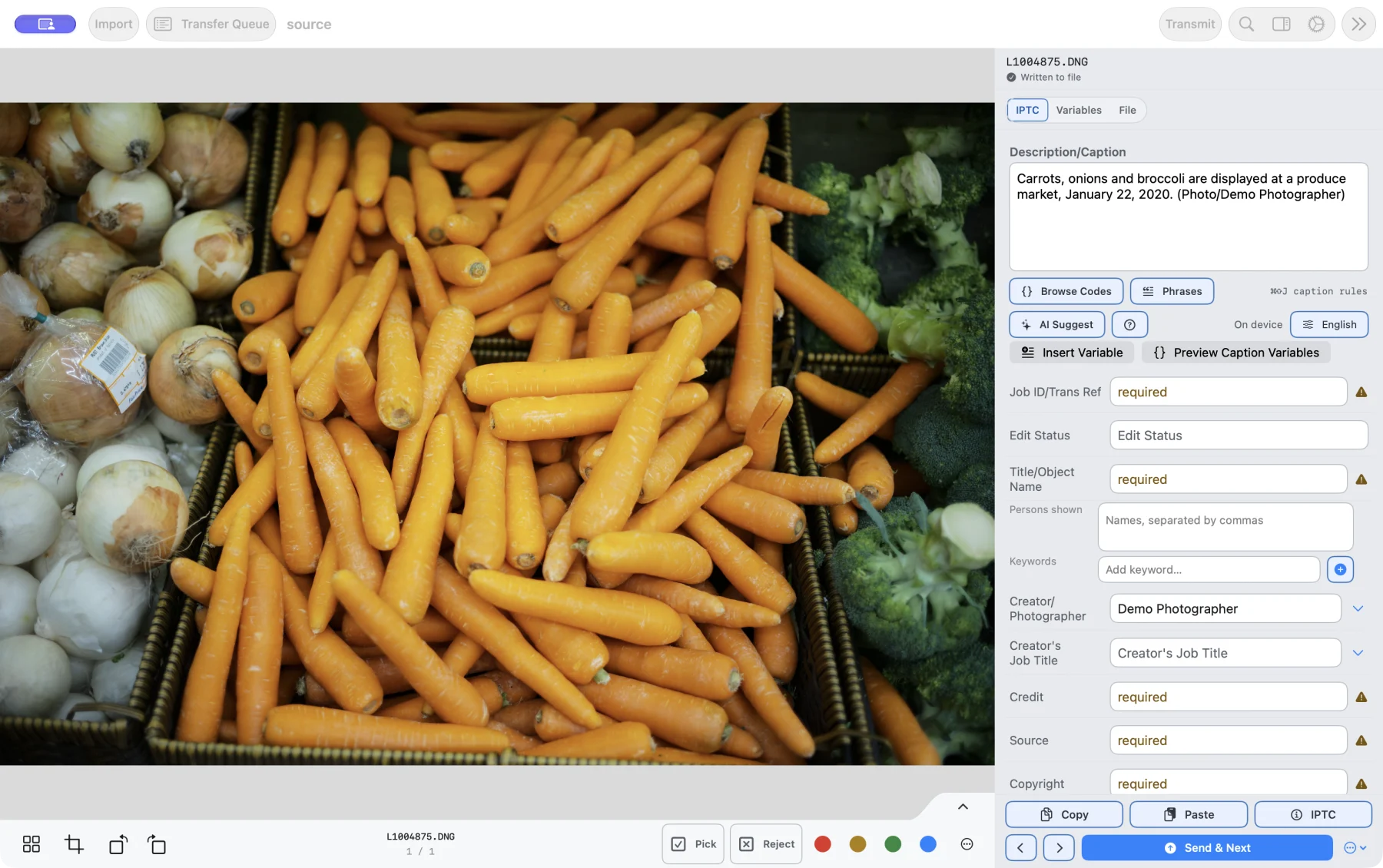
Task: Click the Import button
Action: [114, 24]
